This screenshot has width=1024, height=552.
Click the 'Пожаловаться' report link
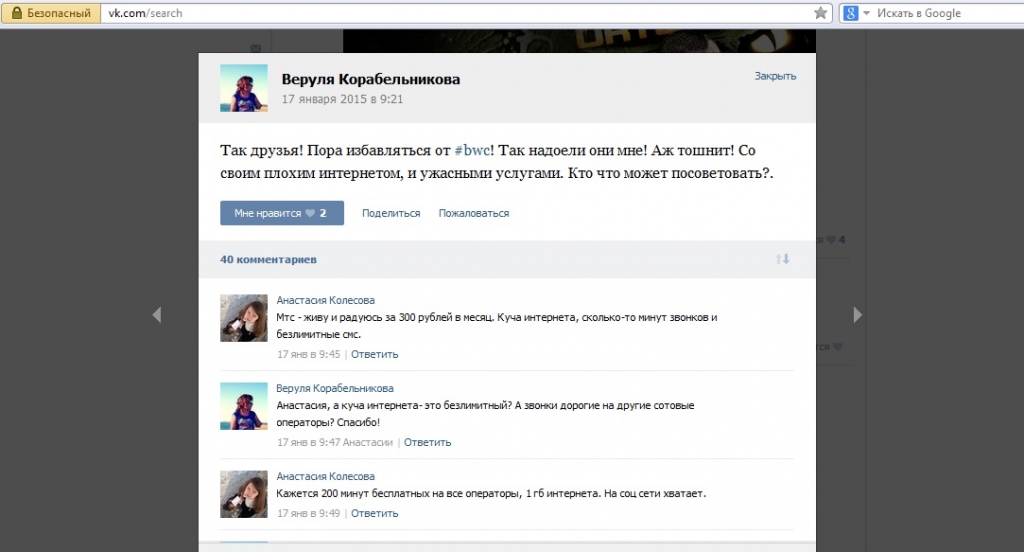coord(473,213)
